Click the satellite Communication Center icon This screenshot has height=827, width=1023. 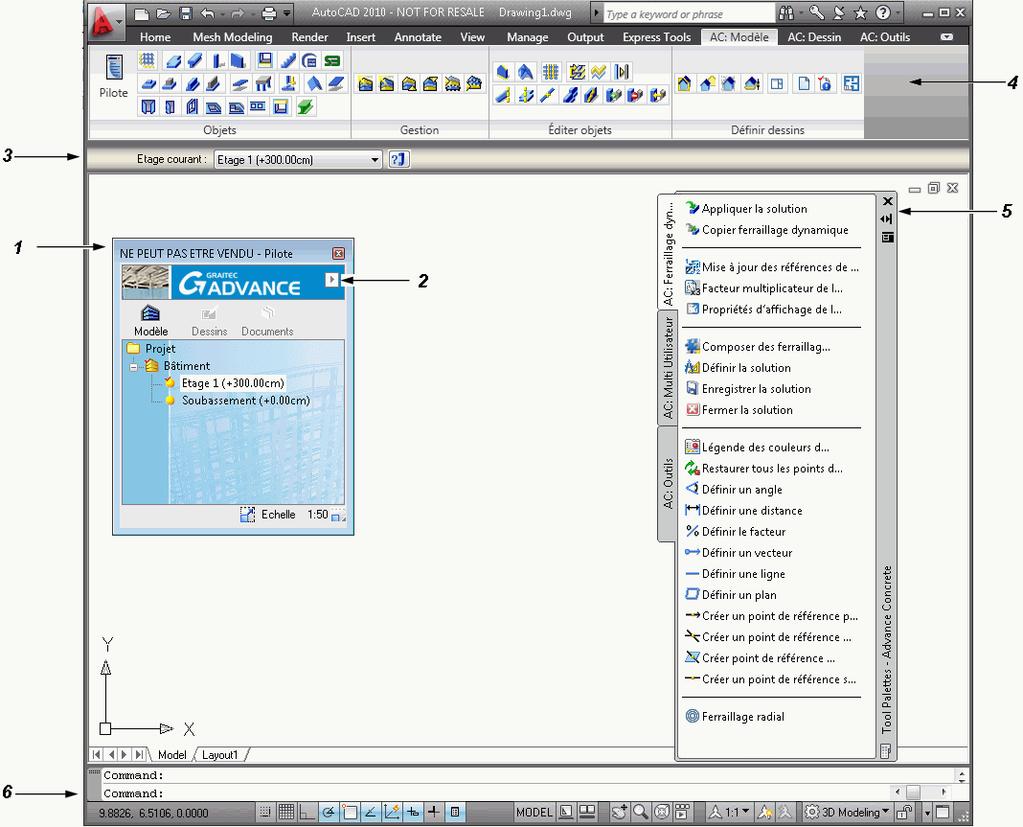(x=839, y=13)
